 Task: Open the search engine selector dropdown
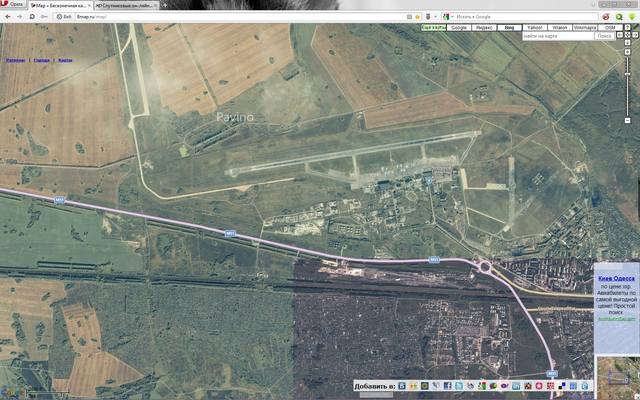(444, 17)
